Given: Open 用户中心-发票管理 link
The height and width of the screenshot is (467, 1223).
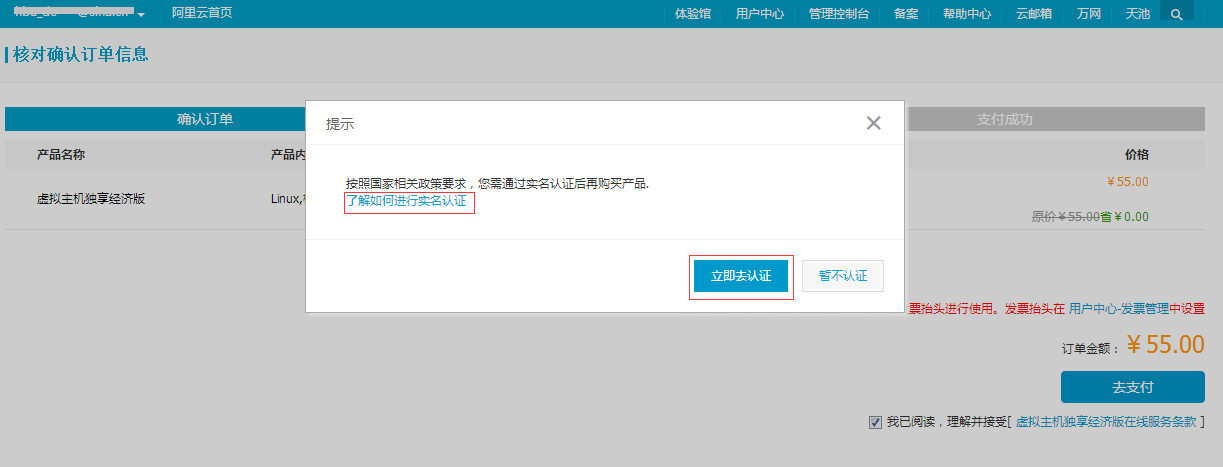Looking at the screenshot, I should (1119, 309).
